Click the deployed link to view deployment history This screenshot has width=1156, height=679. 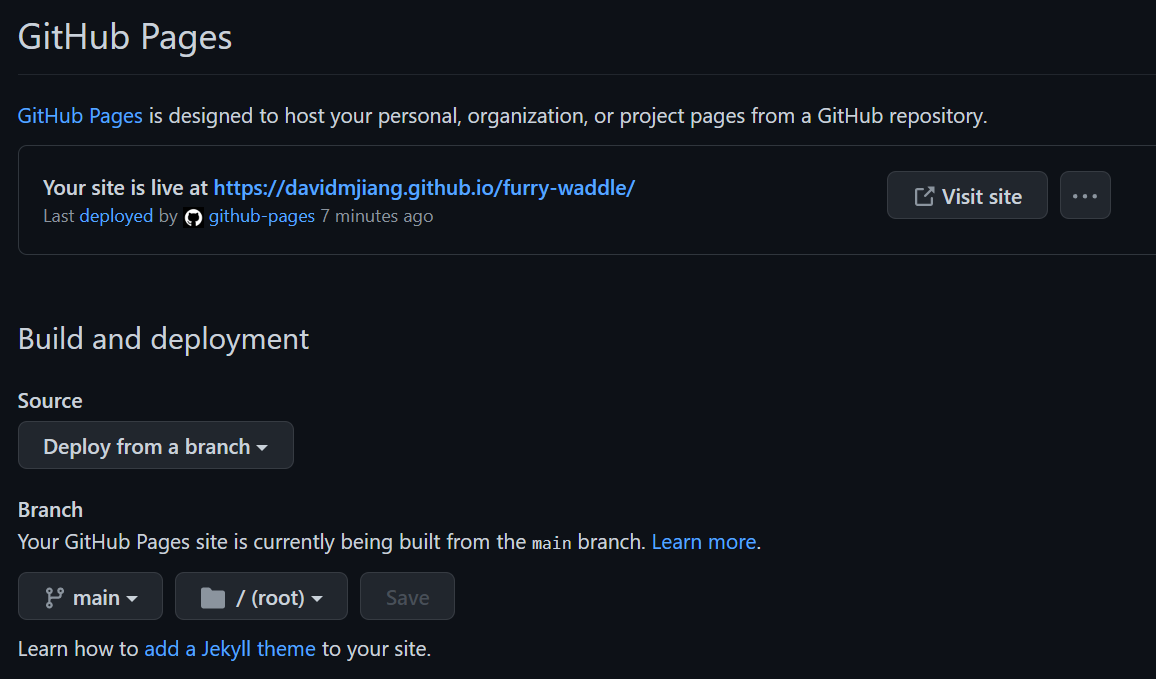(116, 216)
